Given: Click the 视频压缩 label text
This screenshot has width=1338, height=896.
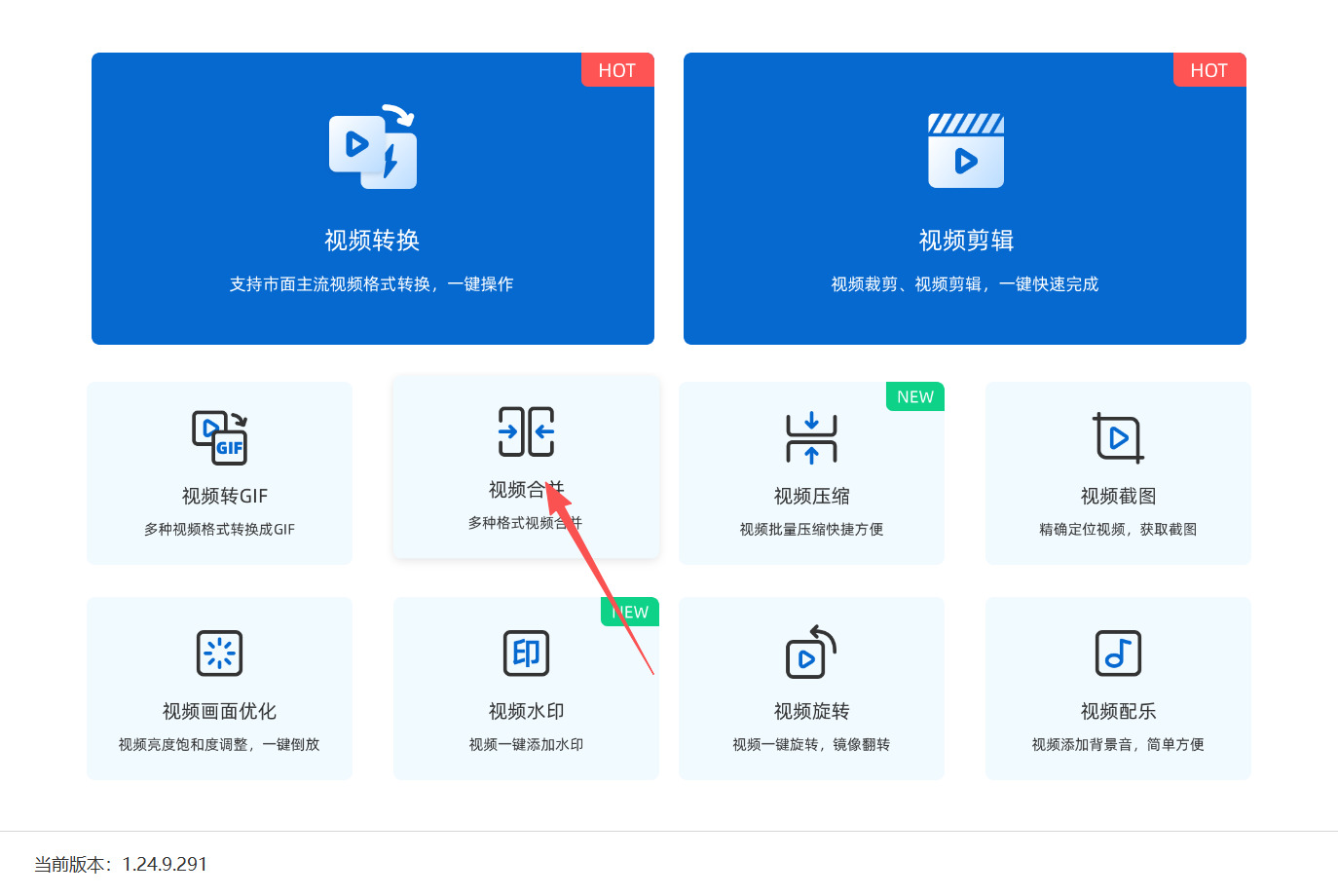Looking at the screenshot, I should (812, 496).
